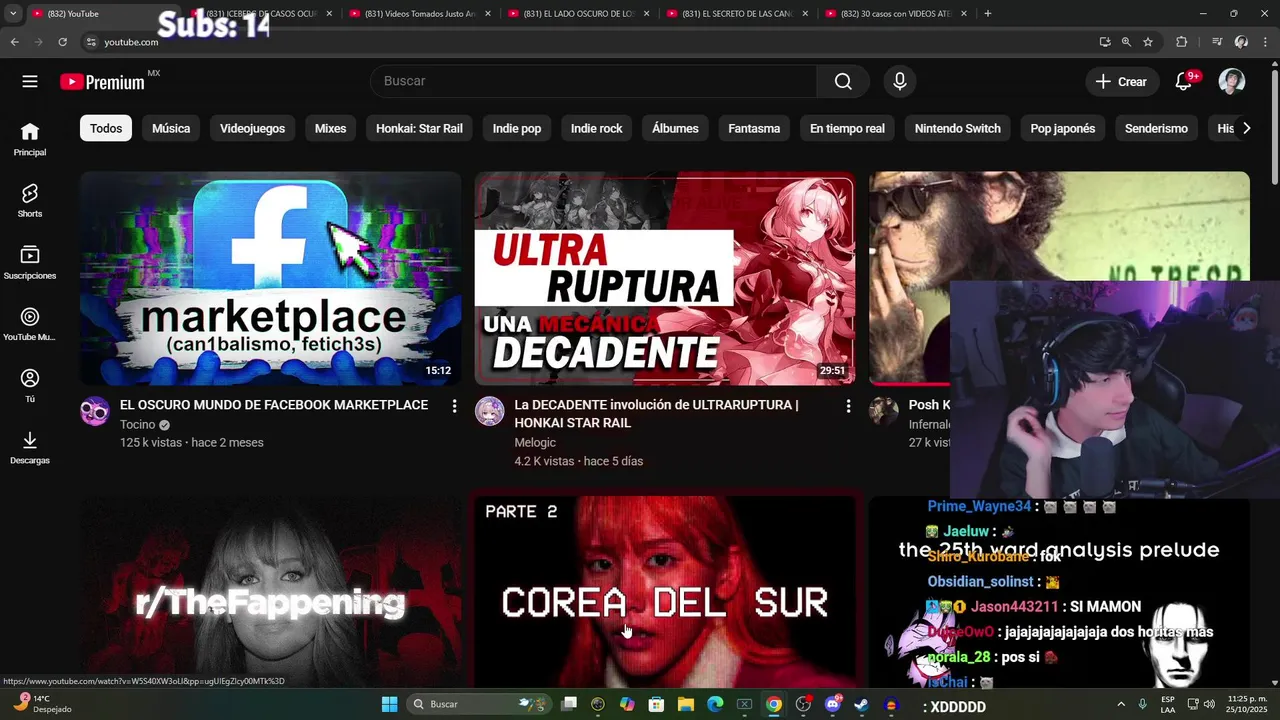The image size is (1280, 720).
Task: Open YouTube Music sidebar item
Action: pos(30,325)
